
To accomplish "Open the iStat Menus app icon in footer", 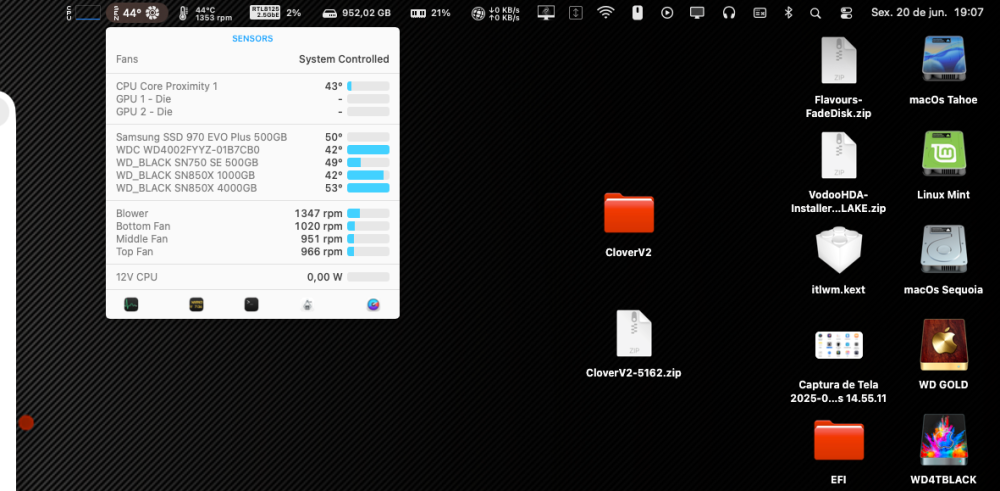I will point(374,305).
